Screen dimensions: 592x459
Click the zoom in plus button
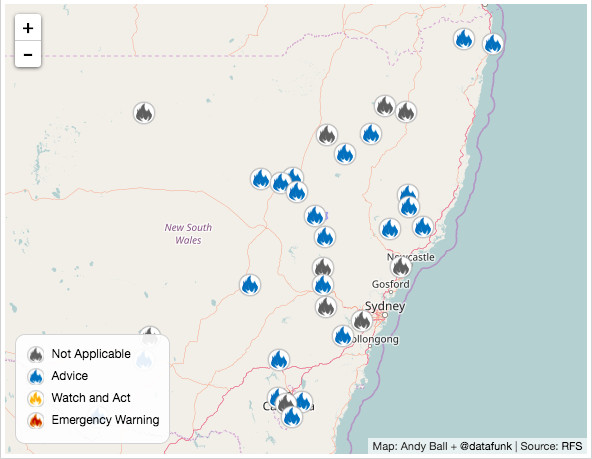[x=28, y=28]
